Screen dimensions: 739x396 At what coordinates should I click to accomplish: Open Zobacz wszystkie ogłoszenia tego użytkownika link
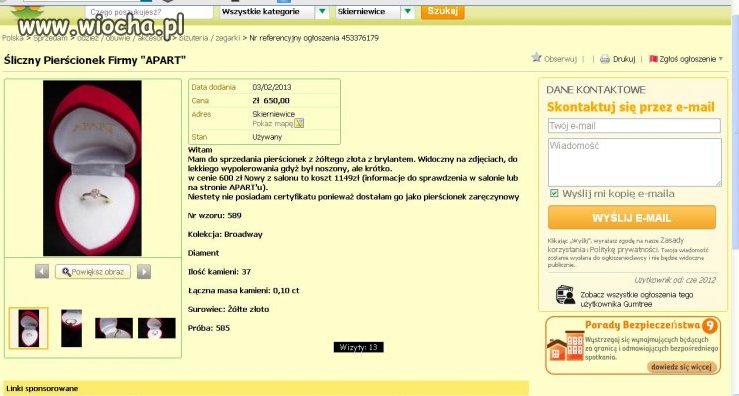click(636, 299)
